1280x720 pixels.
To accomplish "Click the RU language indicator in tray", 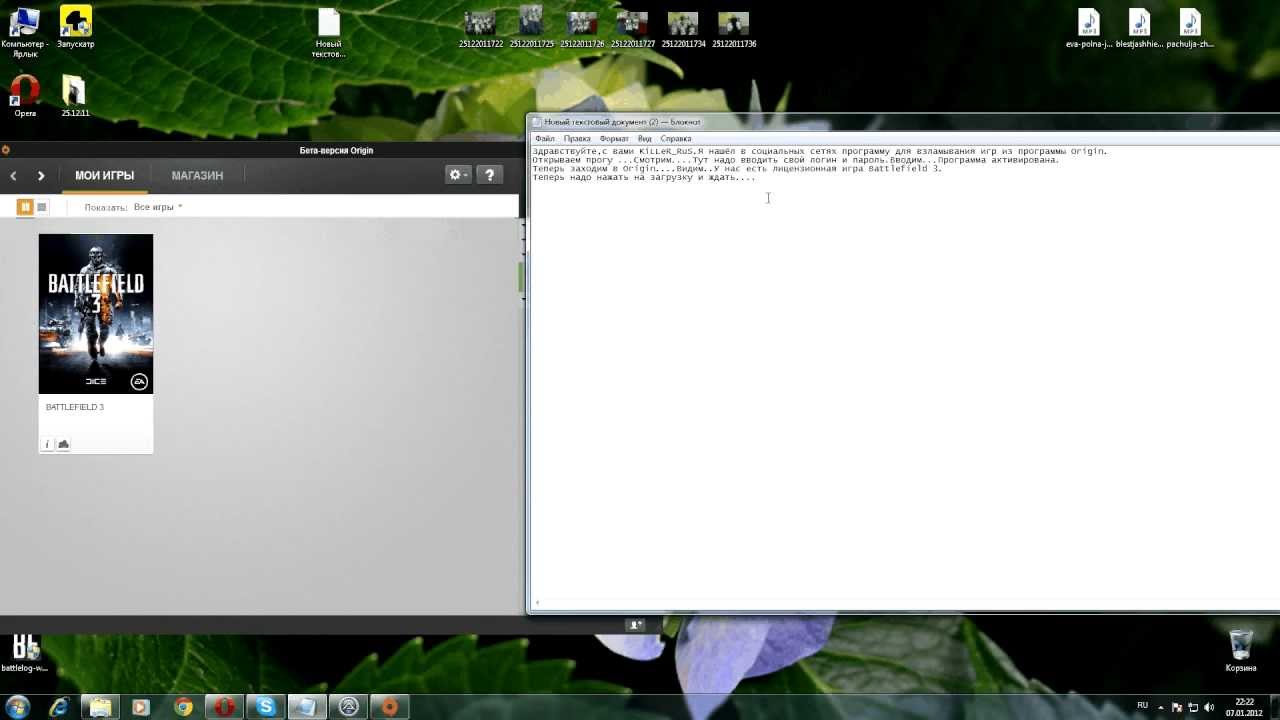I will (x=1143, y=705).
